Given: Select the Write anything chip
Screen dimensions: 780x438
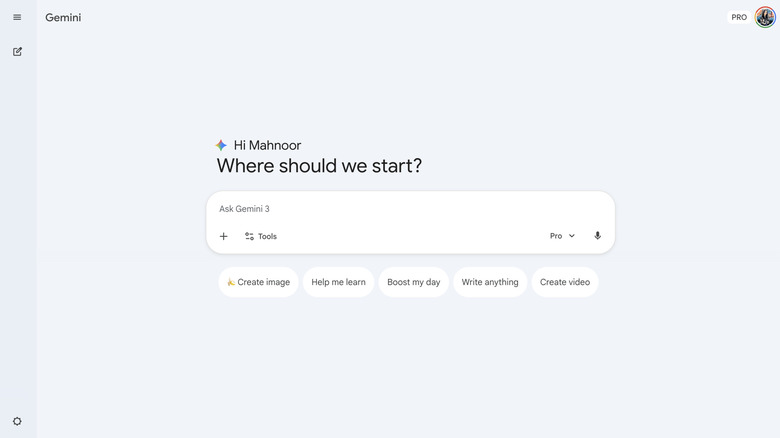Looking at the screenshot, I should (x=490, y=282).
